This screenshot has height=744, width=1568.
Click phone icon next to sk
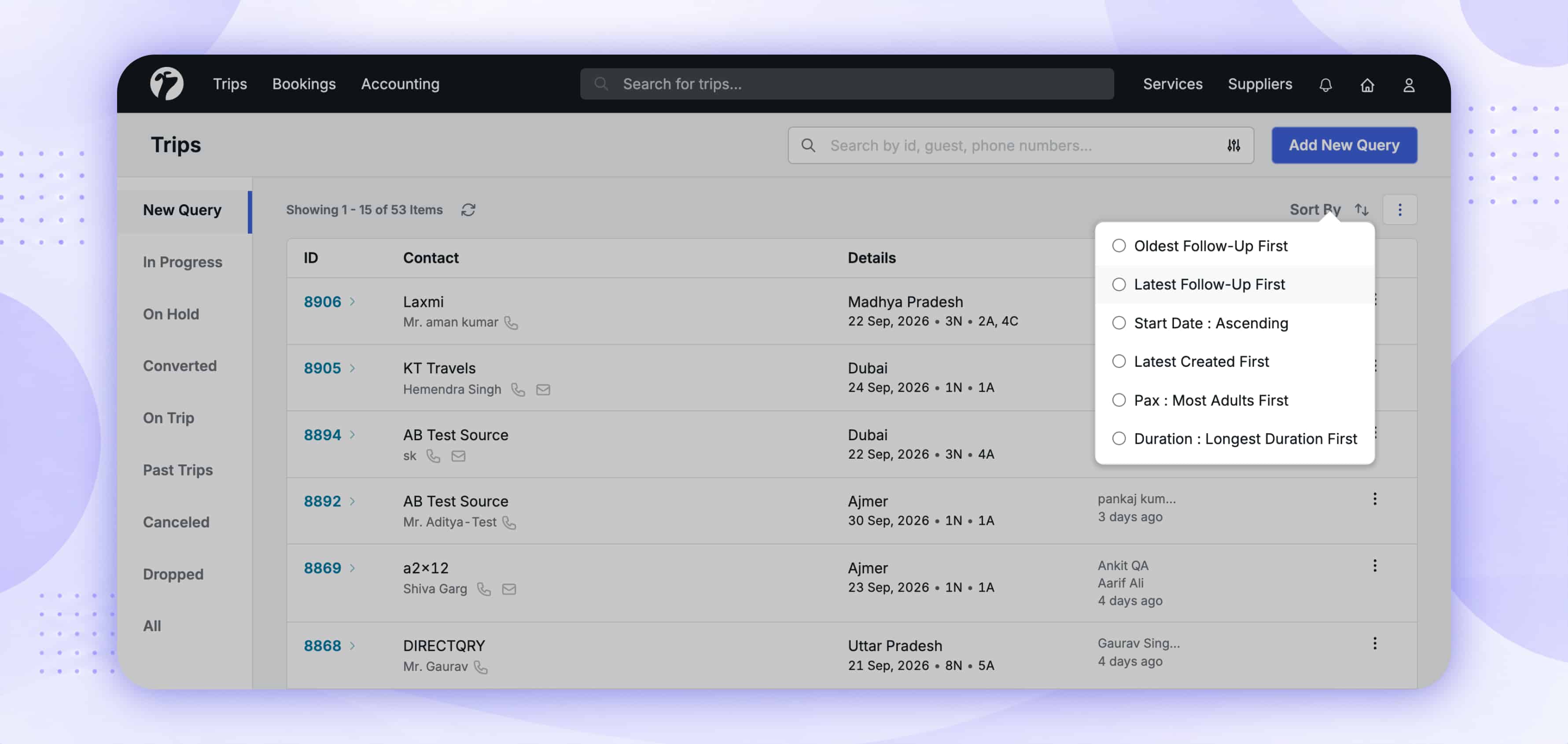[433, 456]
